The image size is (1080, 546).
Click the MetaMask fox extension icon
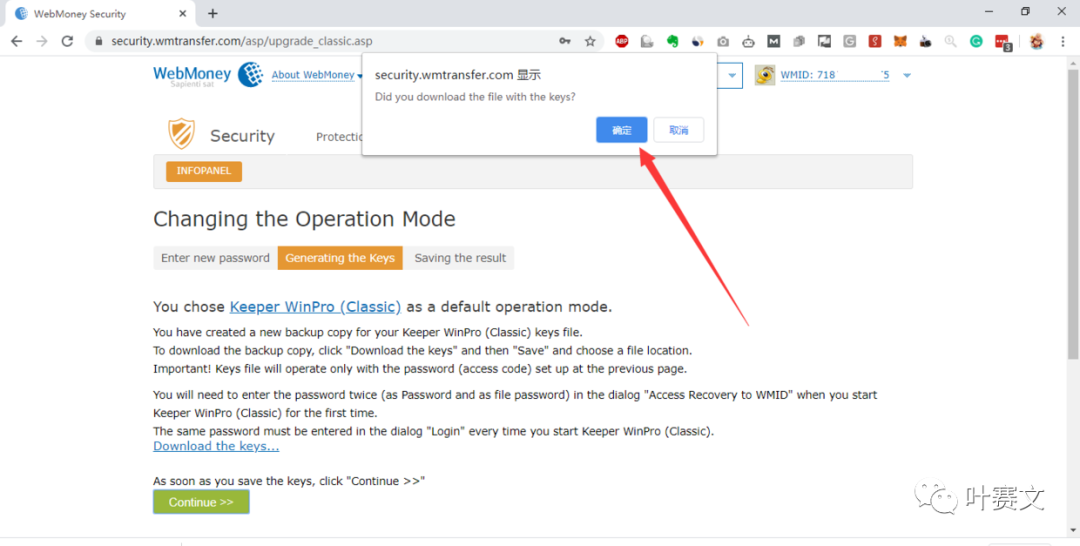click(x=900, y=41)
